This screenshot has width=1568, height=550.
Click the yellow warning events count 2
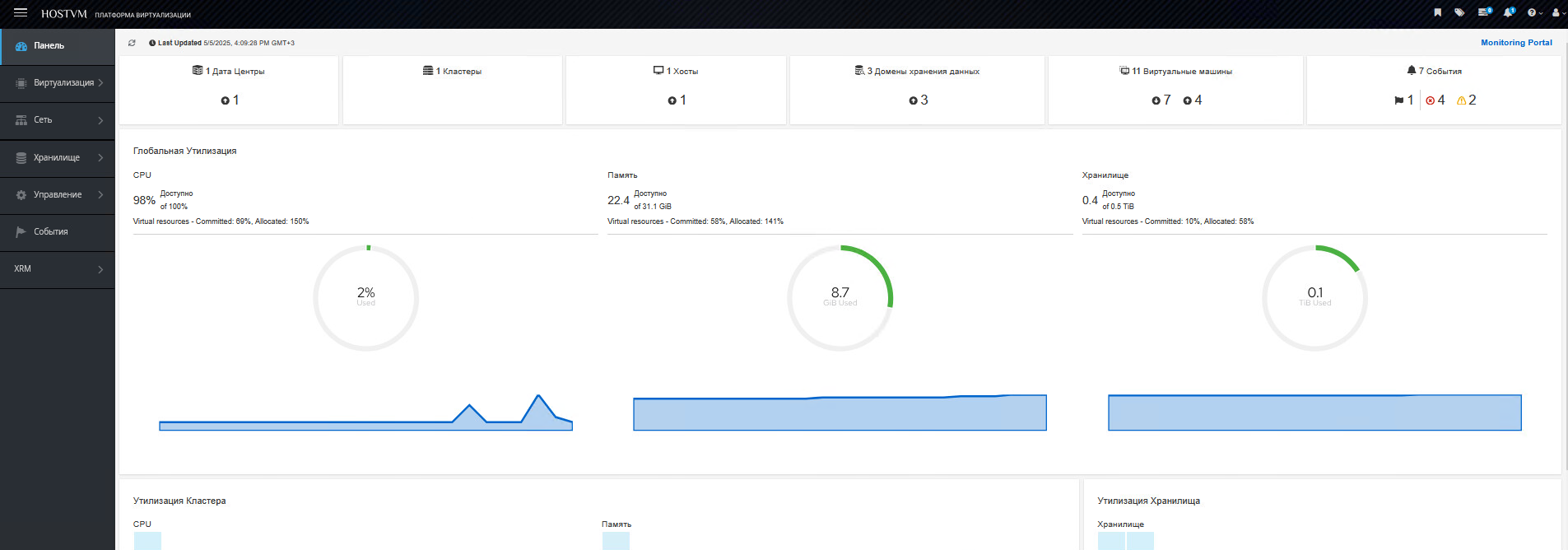1467,100
